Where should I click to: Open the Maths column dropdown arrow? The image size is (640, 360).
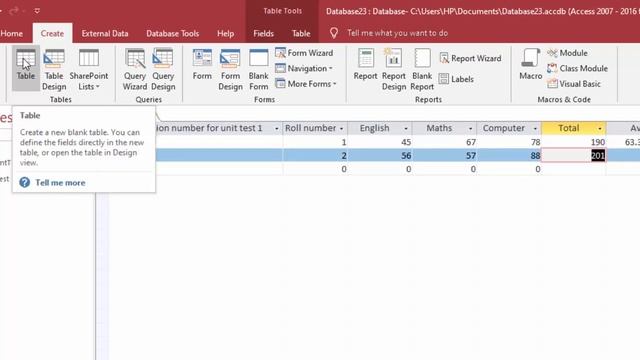click(x=470, y=129)
